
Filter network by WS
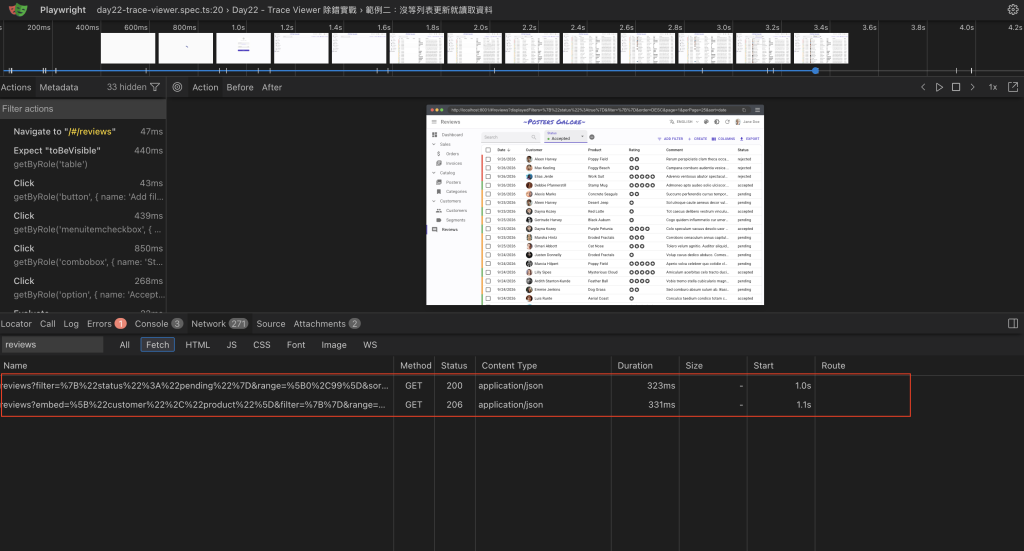click(x=370, y=345)
